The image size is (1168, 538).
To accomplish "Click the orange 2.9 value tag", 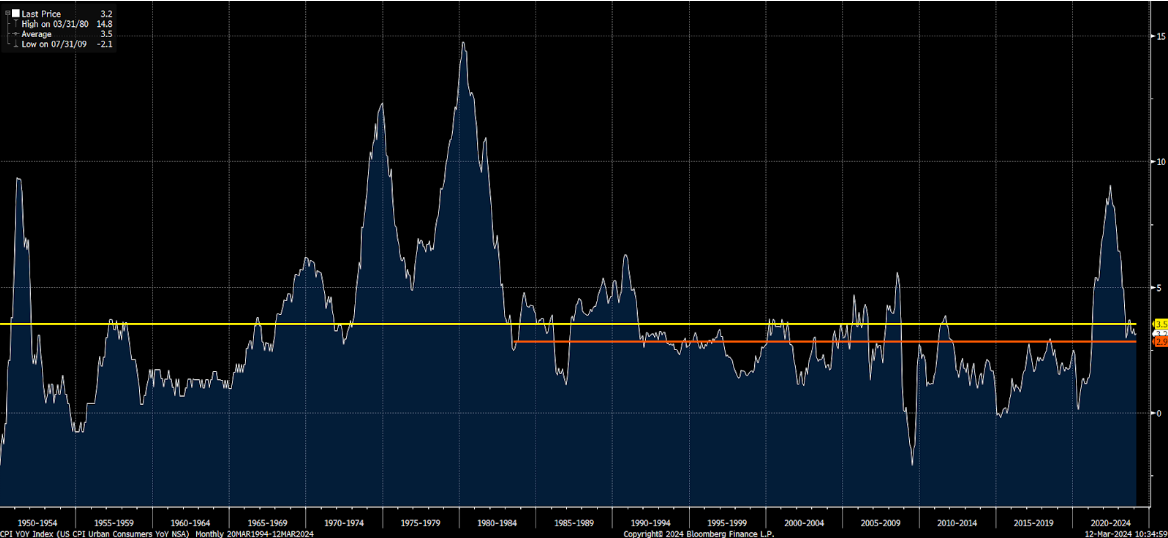I will tap(1160, 341).
